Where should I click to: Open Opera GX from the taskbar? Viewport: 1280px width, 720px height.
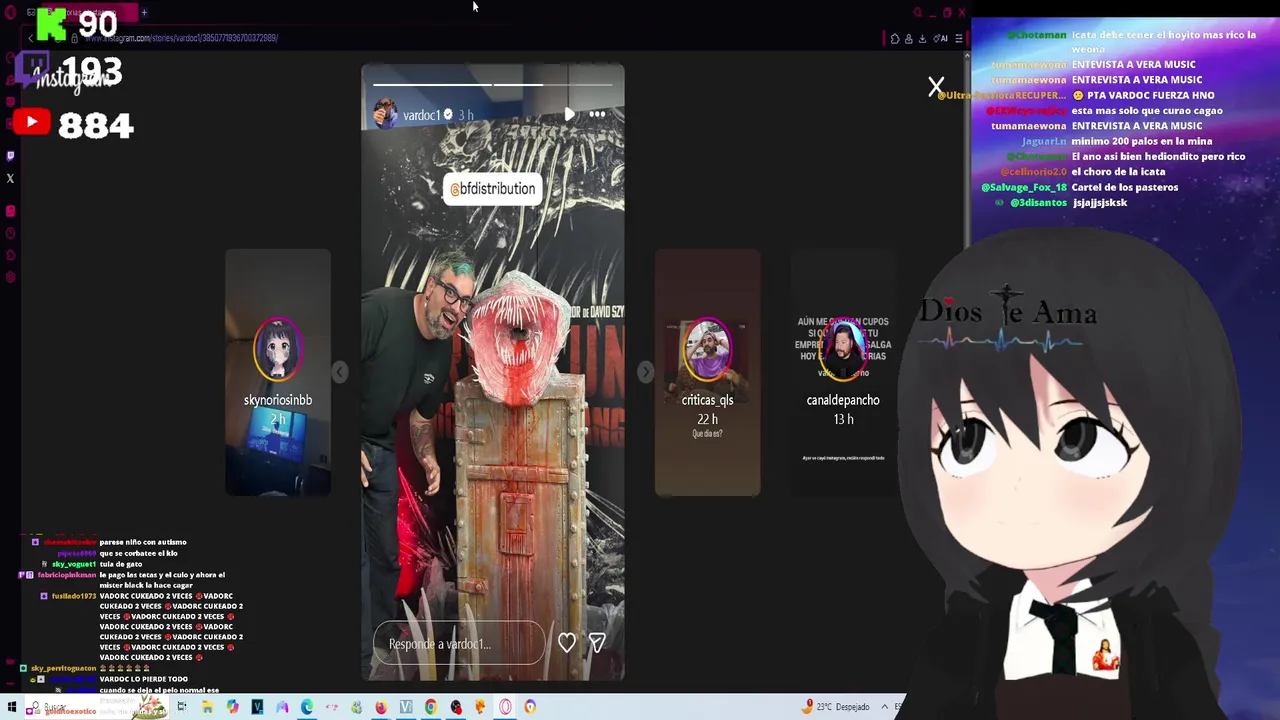tap(505, 707)
